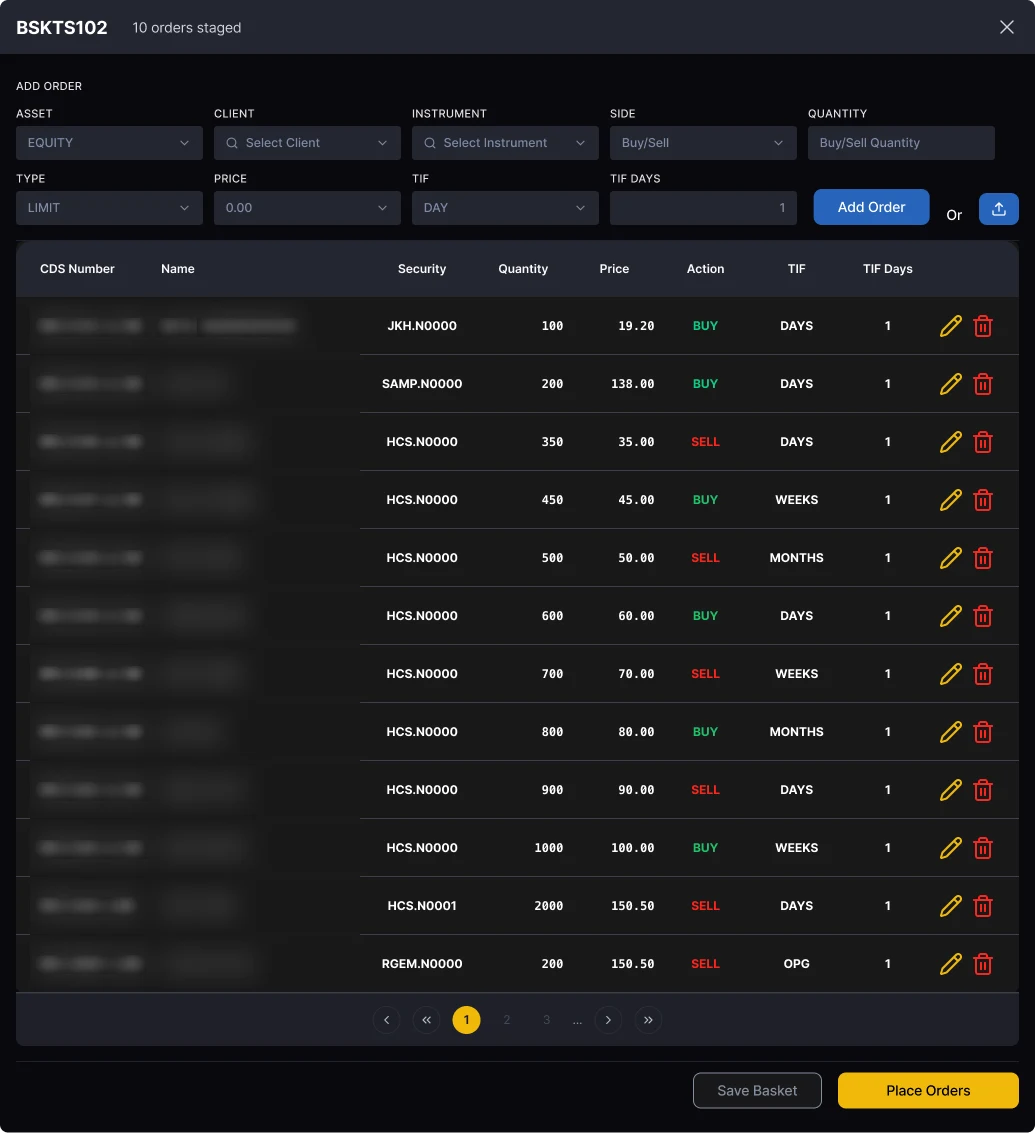Click the Buy/Sell Quantity input field
The image size is (1035, 1133).
coord(901,143)
